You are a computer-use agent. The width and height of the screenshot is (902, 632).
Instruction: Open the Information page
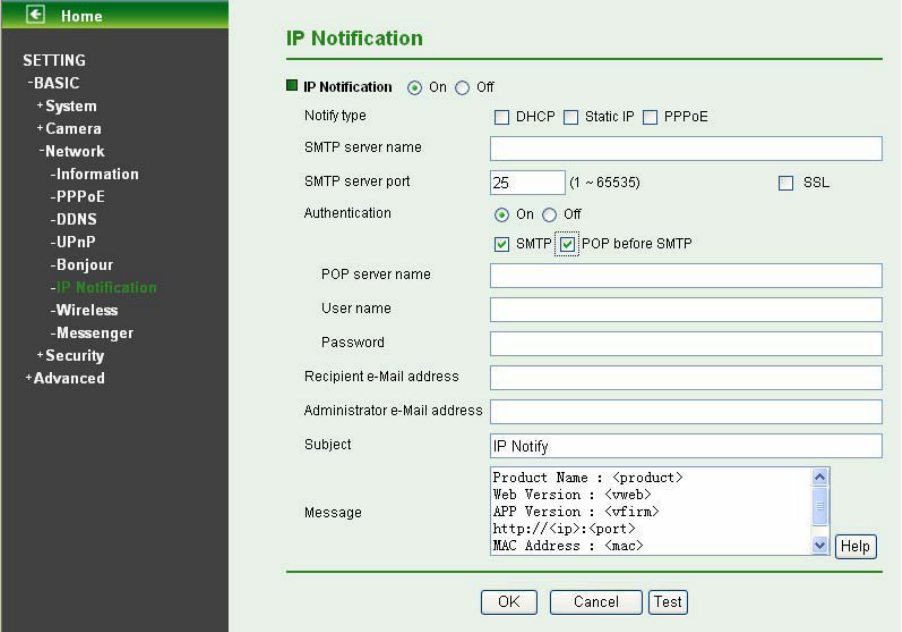[x=94, y=174]
